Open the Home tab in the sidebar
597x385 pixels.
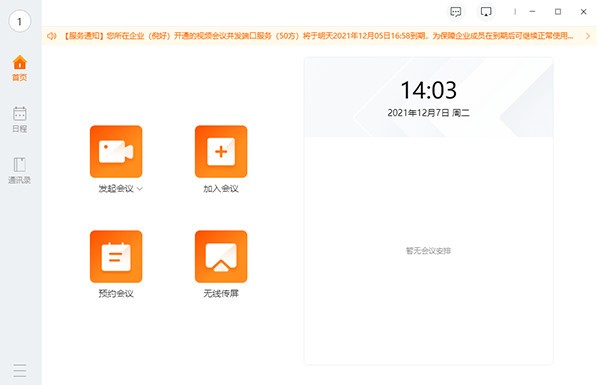[19, 68]
